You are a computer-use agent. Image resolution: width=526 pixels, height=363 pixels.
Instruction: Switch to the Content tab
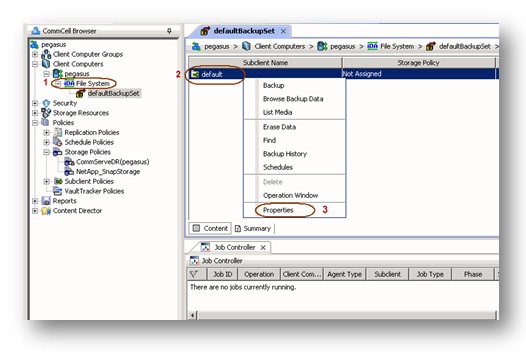210,228
